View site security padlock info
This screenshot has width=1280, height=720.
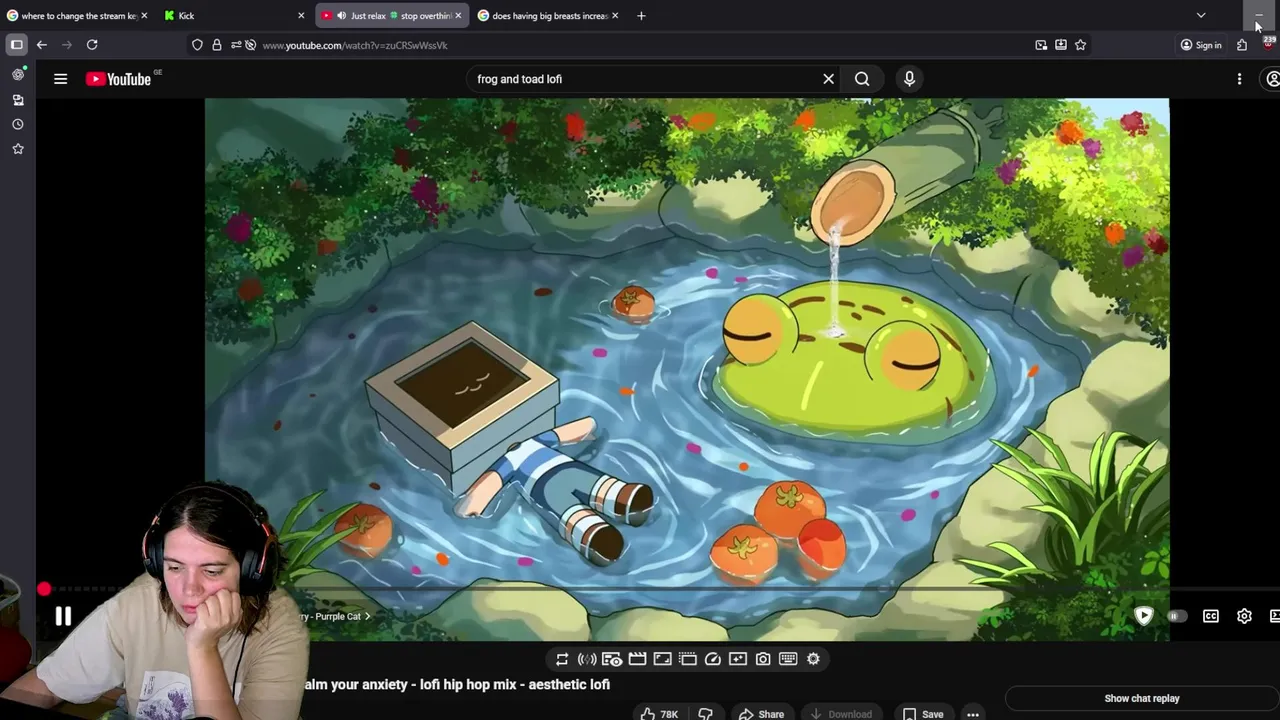point(216,45)
